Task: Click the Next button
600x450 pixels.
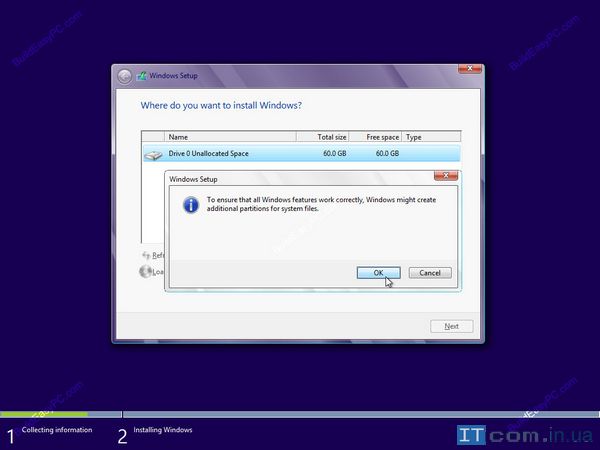Action: pyautogui.click(x=451, y=326)
